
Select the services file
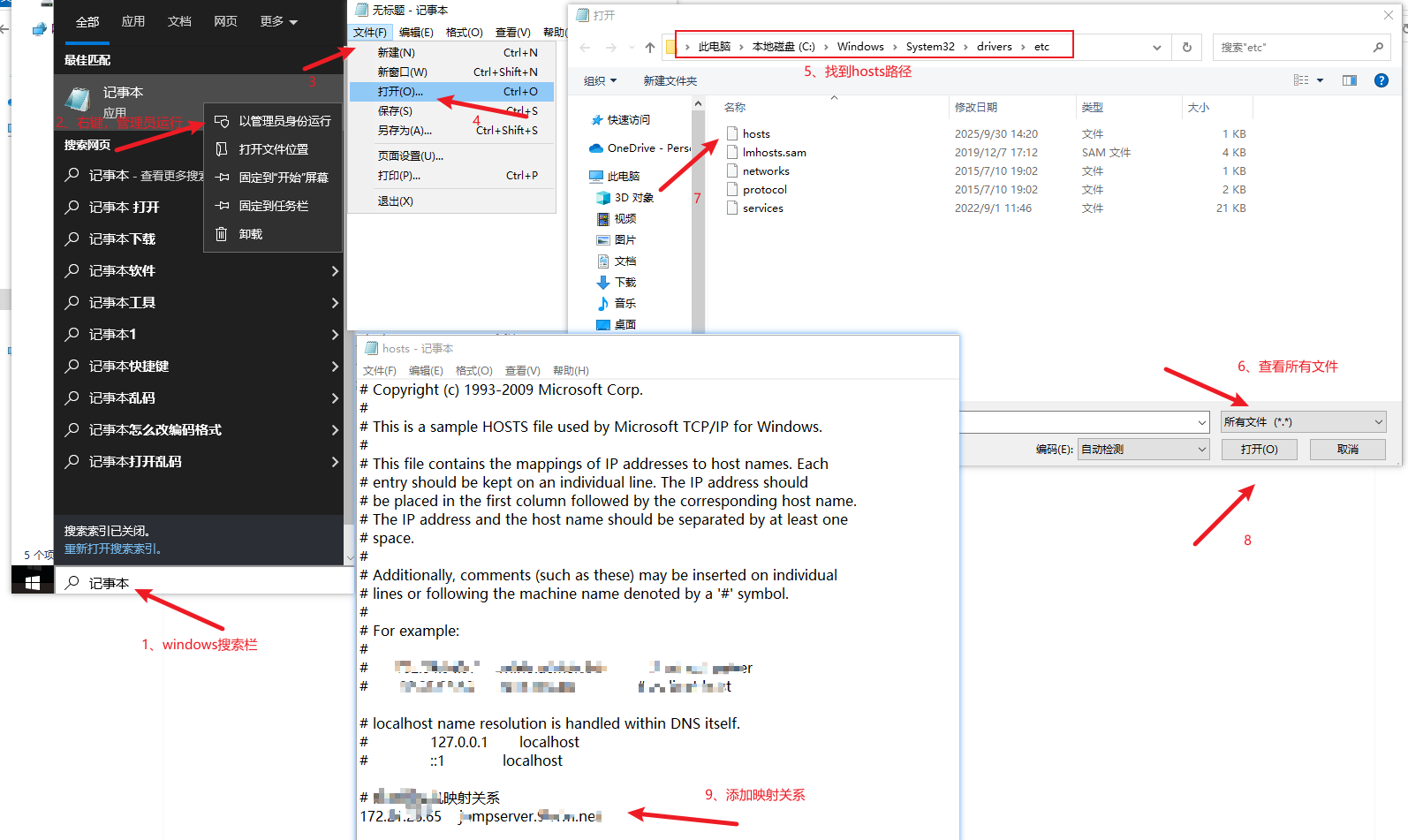coord(763,208)
